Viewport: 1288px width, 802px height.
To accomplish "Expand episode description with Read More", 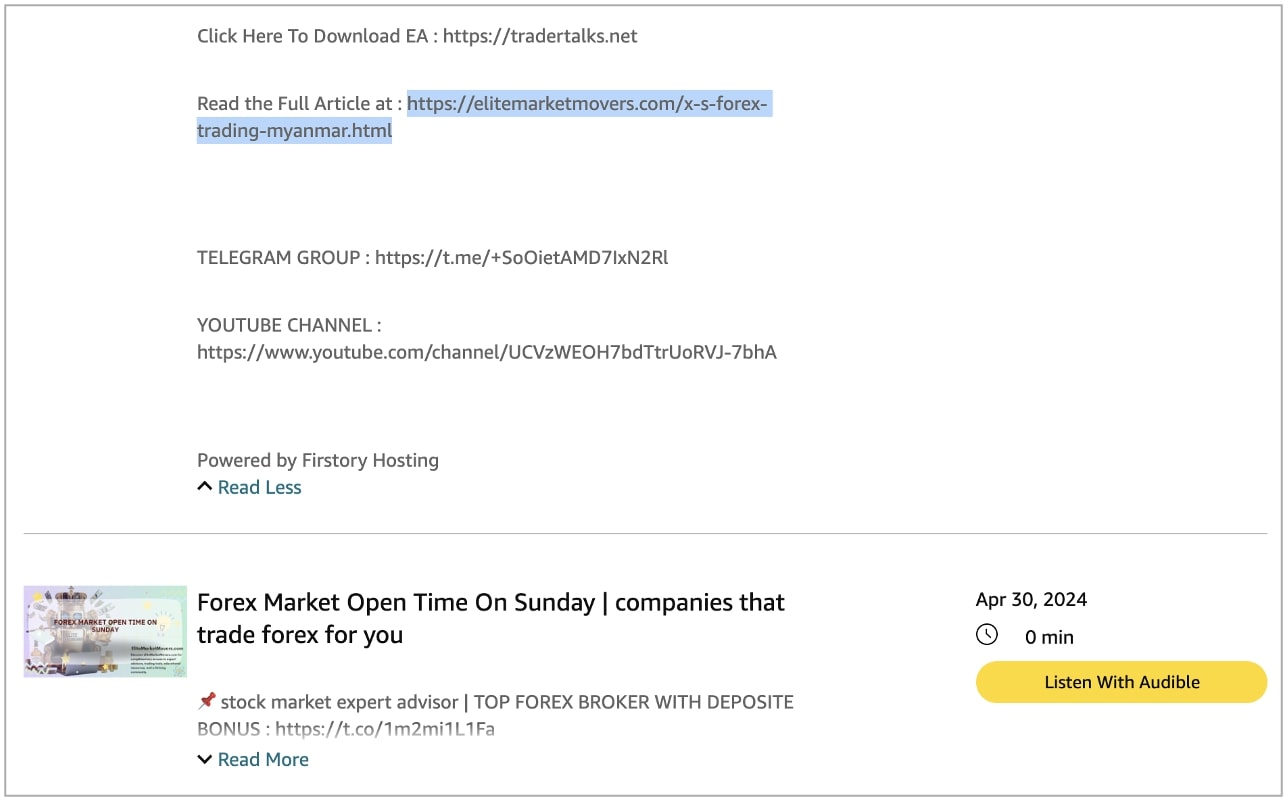I will click(x=263, y=759).
